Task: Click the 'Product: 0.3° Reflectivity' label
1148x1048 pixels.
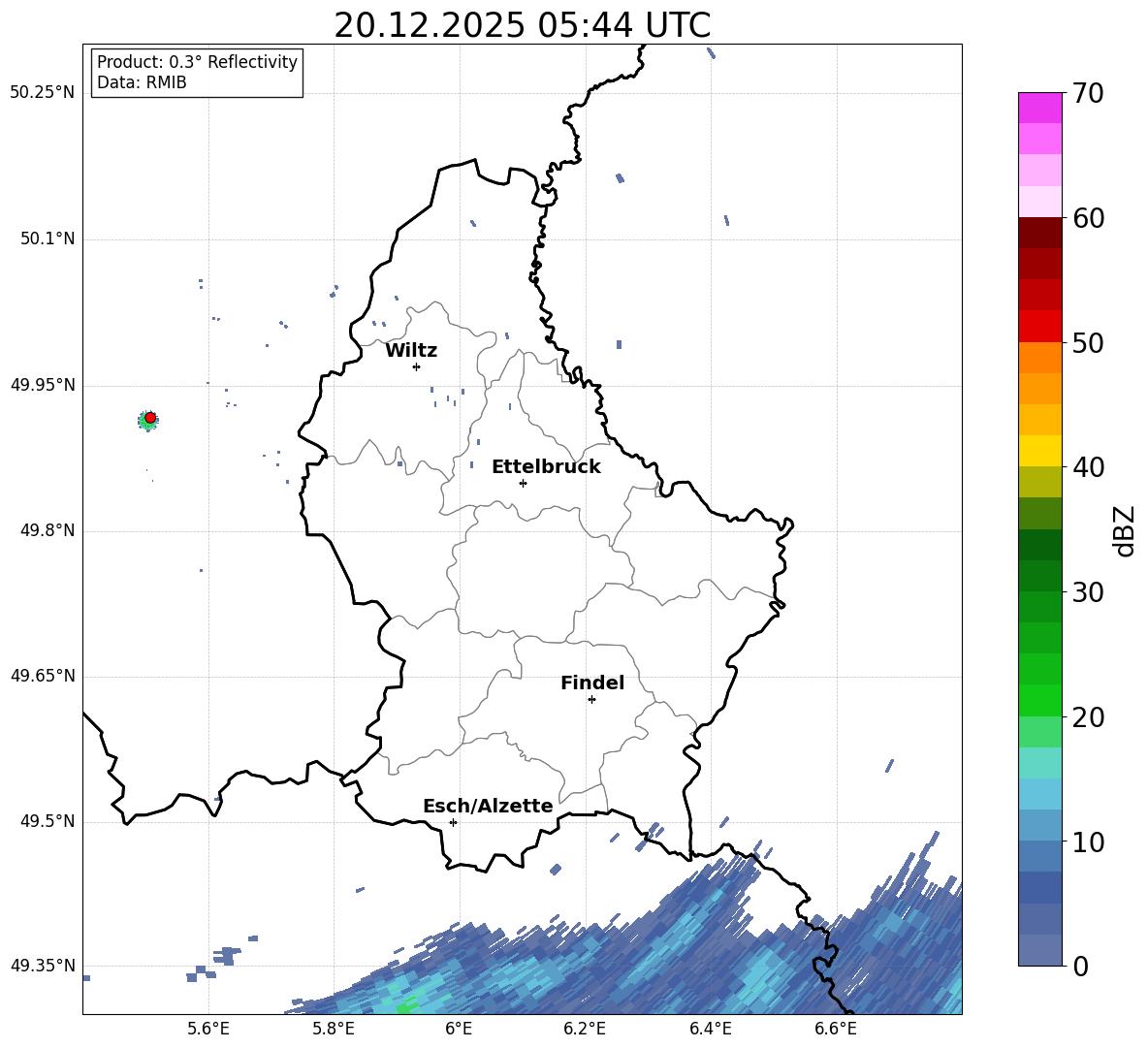Action: pos(197,62)
